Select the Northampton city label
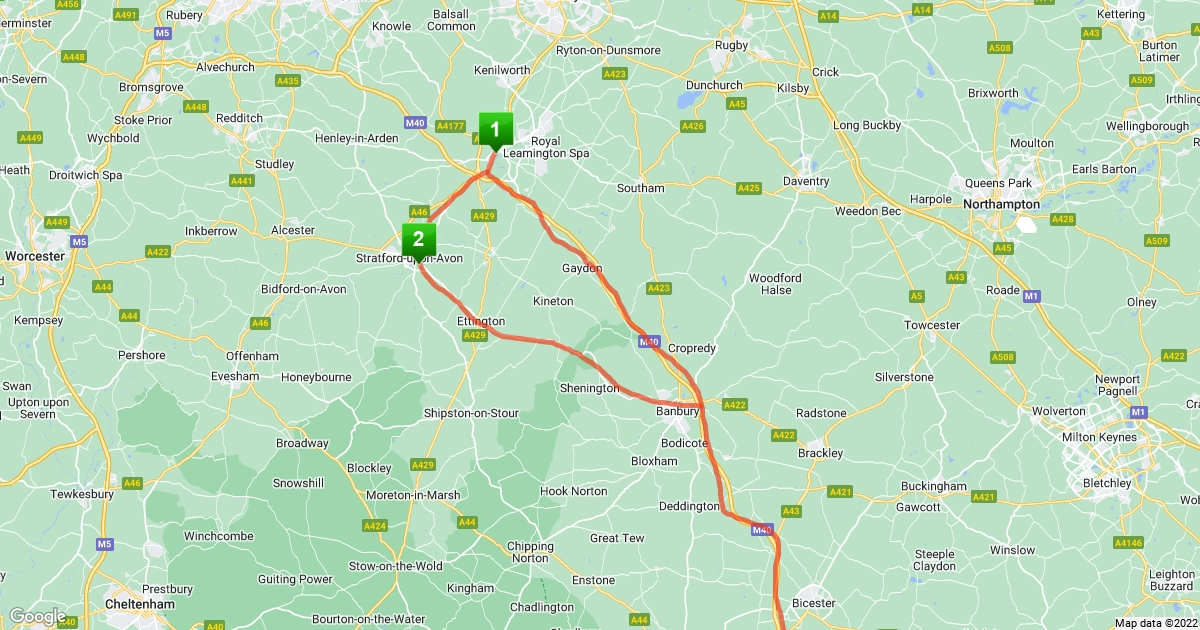 coord(1002,204)
